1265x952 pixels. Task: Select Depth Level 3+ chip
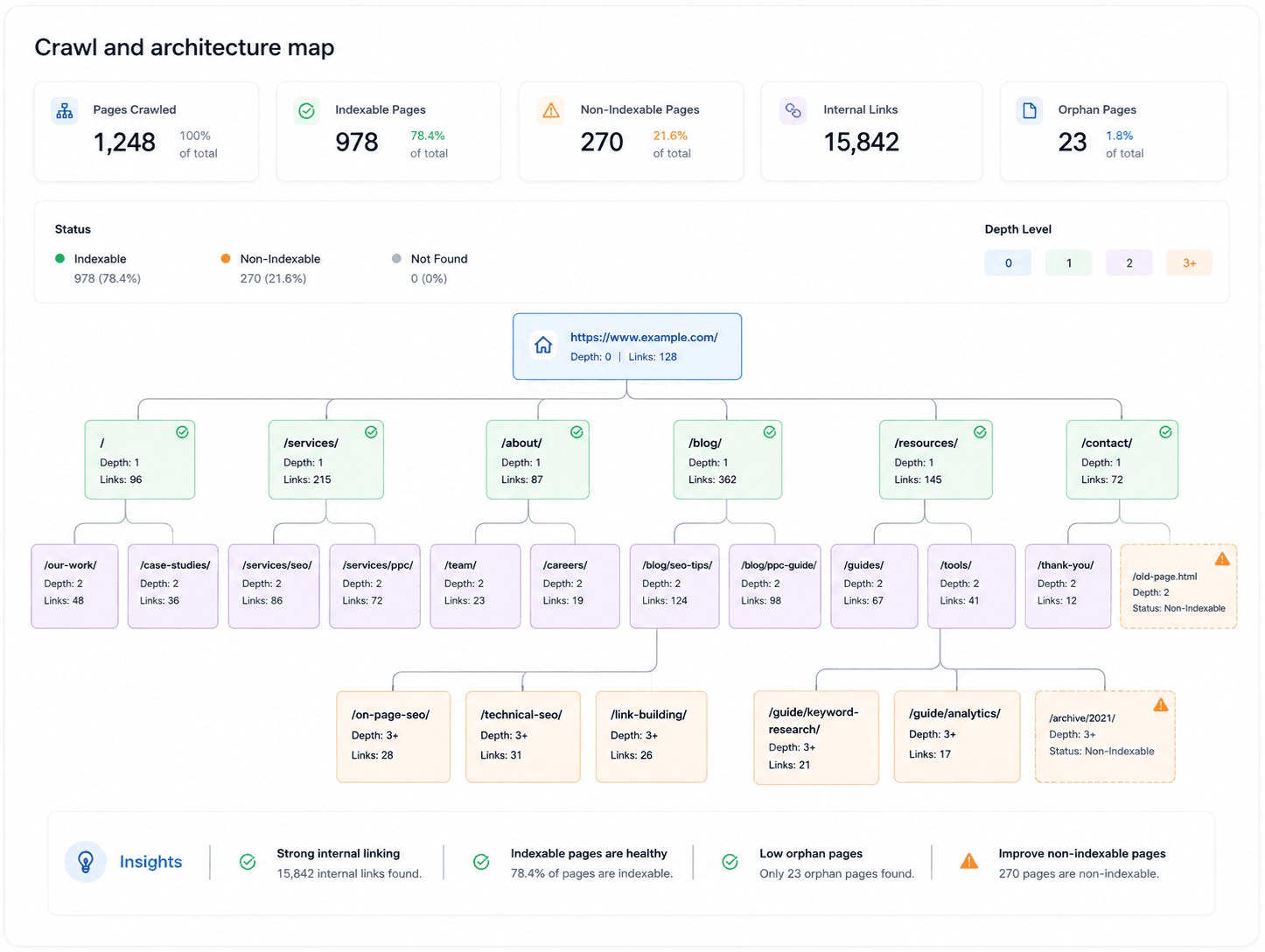coord(1189,263)
